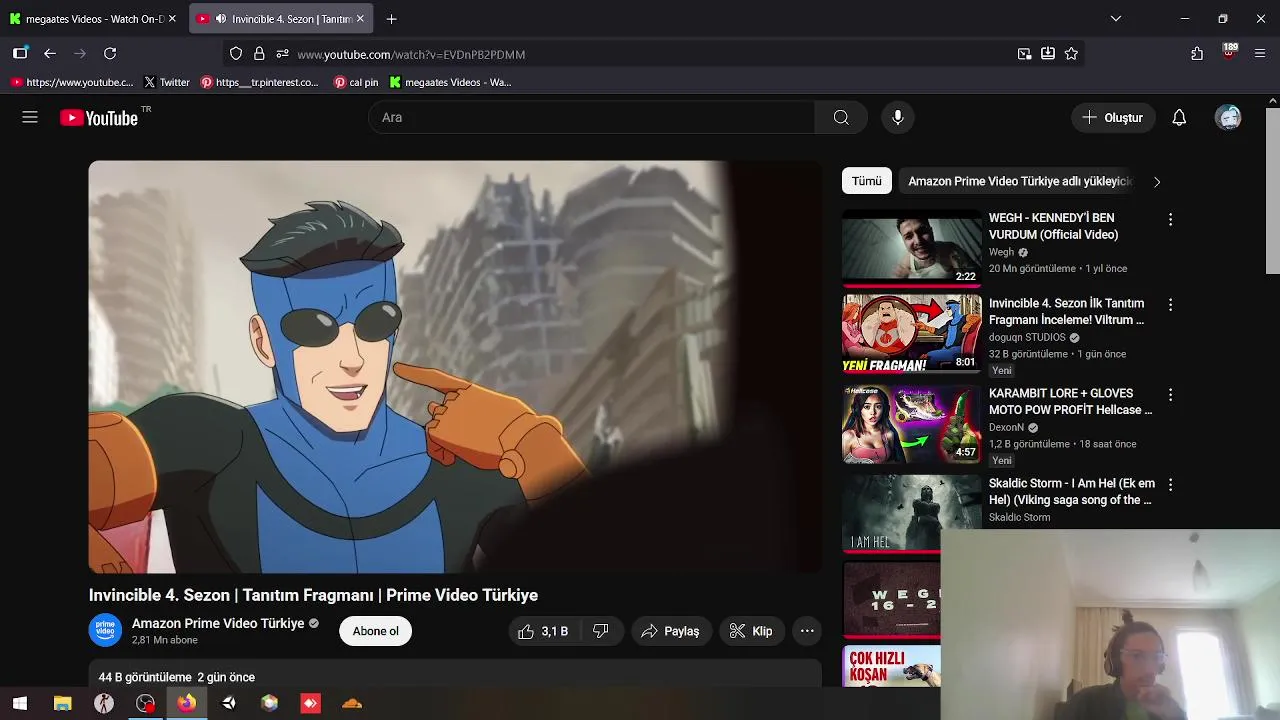Open the WEGH - KENNEDY'İ BEN VURDUM thumbnail

click(x=911, y=248)
